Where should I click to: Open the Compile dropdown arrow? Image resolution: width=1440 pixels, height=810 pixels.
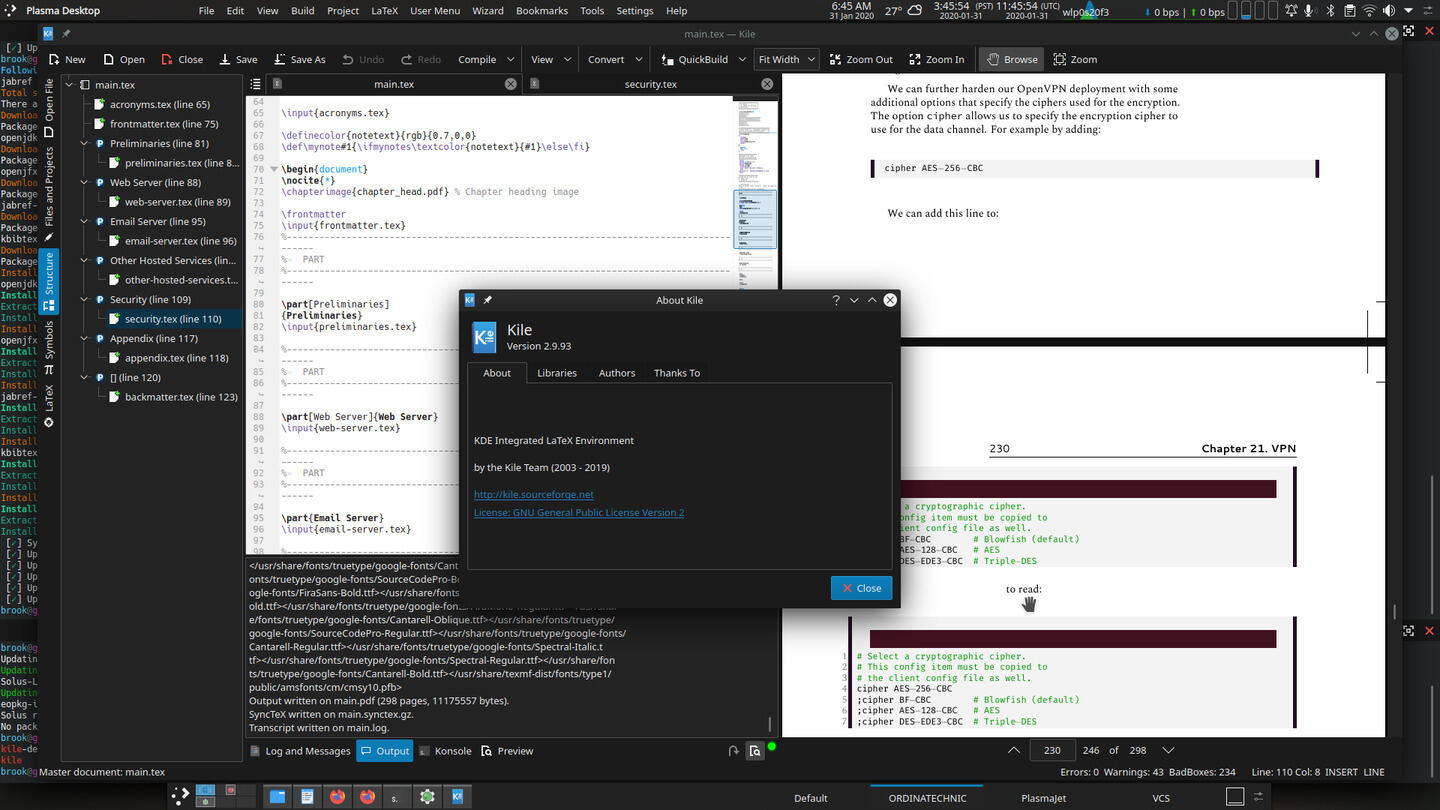pos(511,59)
